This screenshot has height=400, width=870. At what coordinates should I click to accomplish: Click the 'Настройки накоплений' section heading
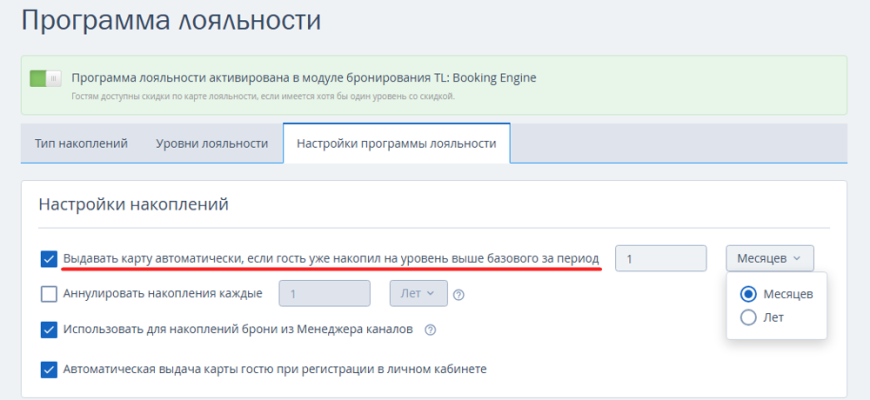click(134, 205)
